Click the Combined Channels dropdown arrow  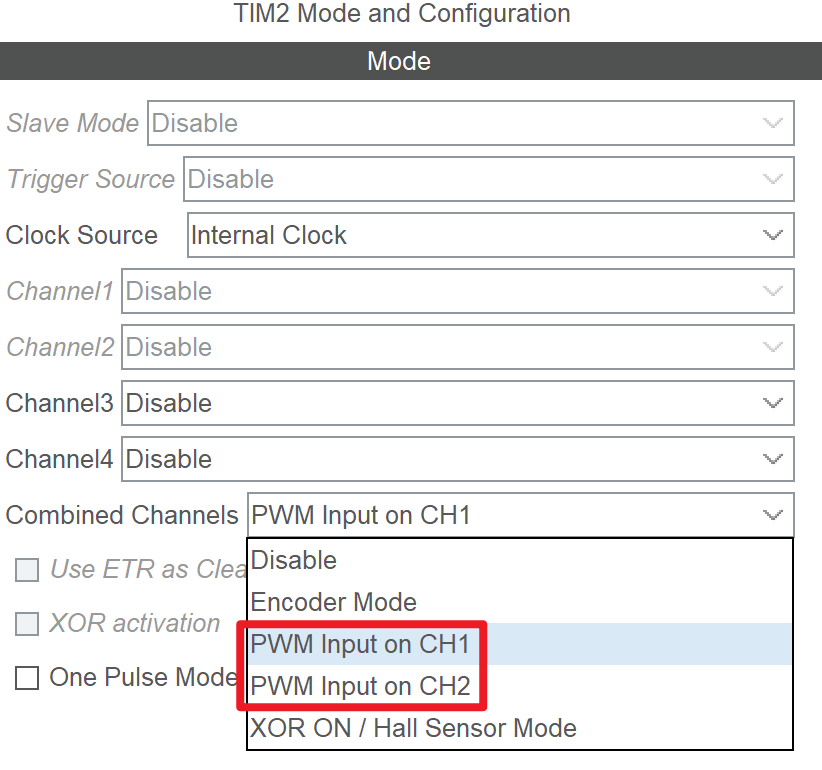point(772,515)
